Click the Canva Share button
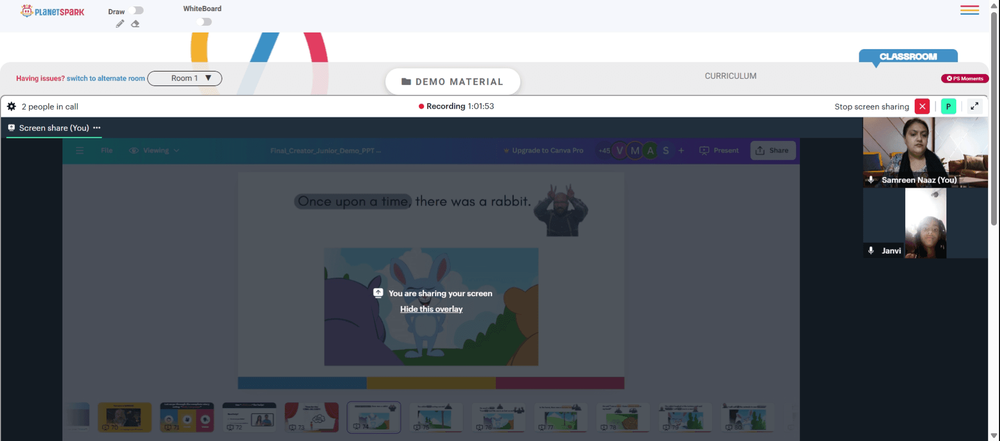The image size is (1000, 441). 772,151
